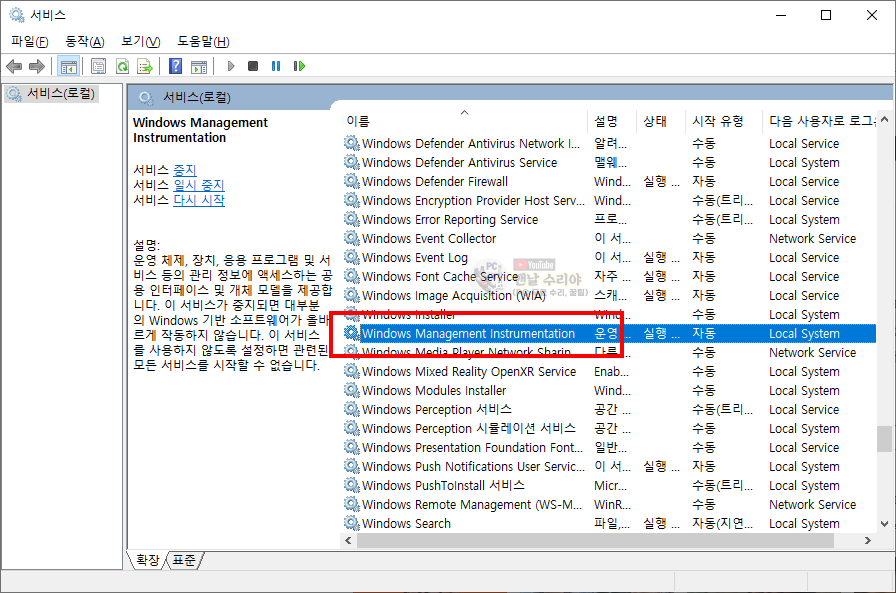This screenshot has height=593, width=896.
Task: Click the Restart service icon
Action: pos(299,66)
